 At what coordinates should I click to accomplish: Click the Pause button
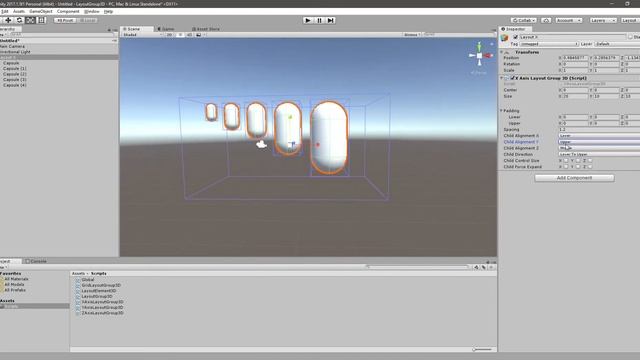(x=319, y=20)
